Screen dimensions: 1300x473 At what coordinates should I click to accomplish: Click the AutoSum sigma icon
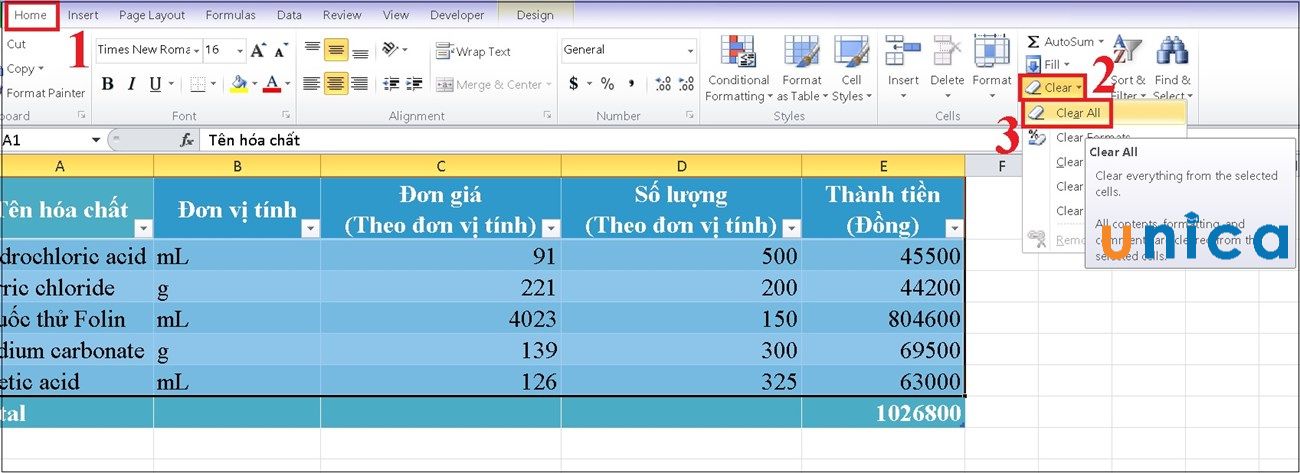1034,42
